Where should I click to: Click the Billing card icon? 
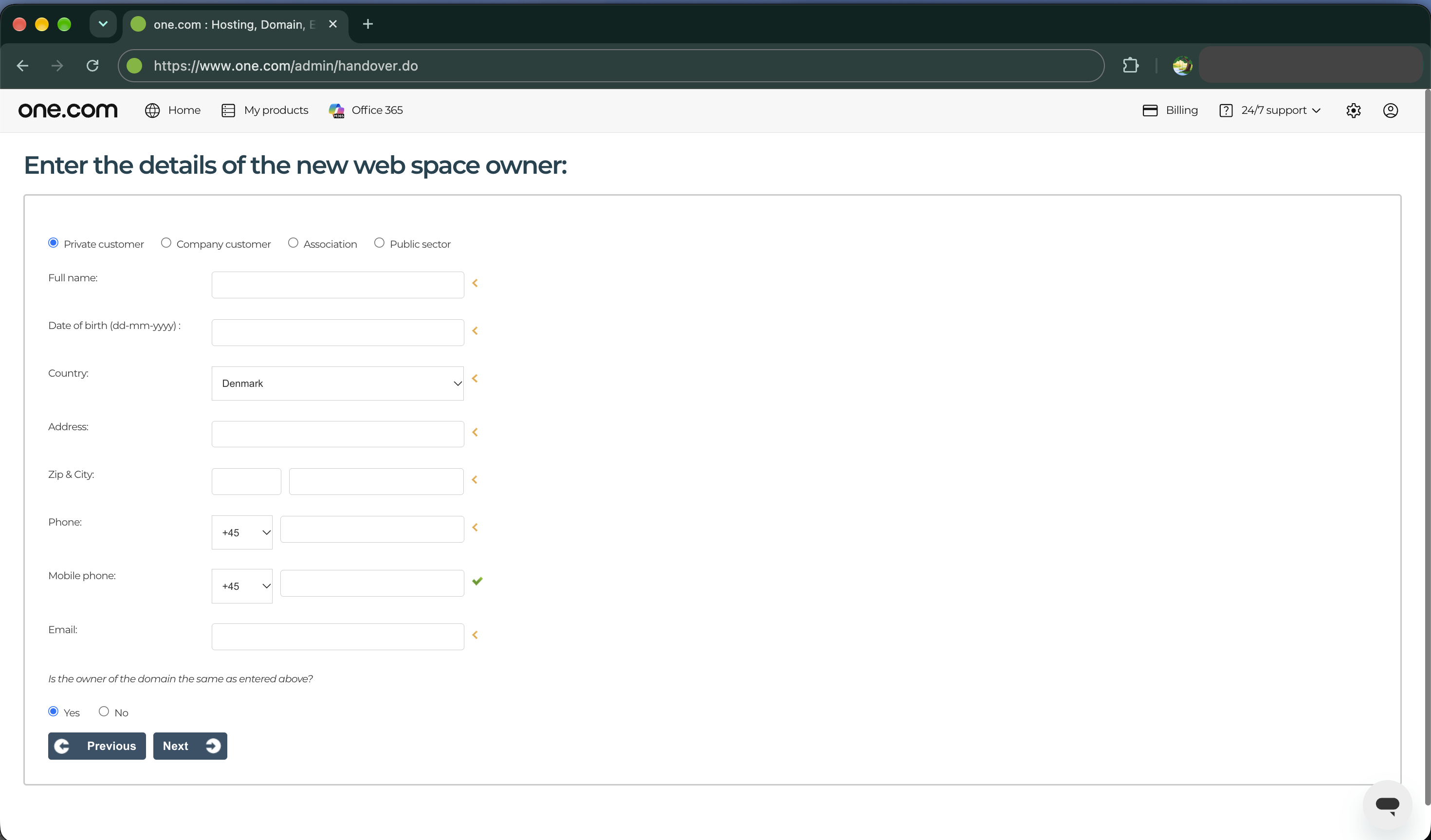click(x=1150, y=110)
